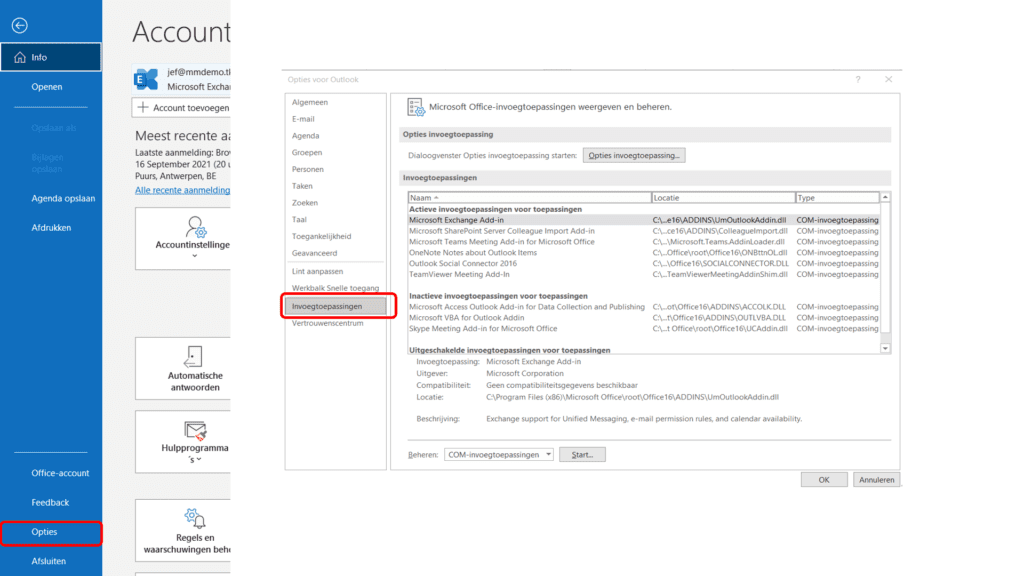
Task: Select Afdrukken in backstage menu
Action: click(51, 228)
